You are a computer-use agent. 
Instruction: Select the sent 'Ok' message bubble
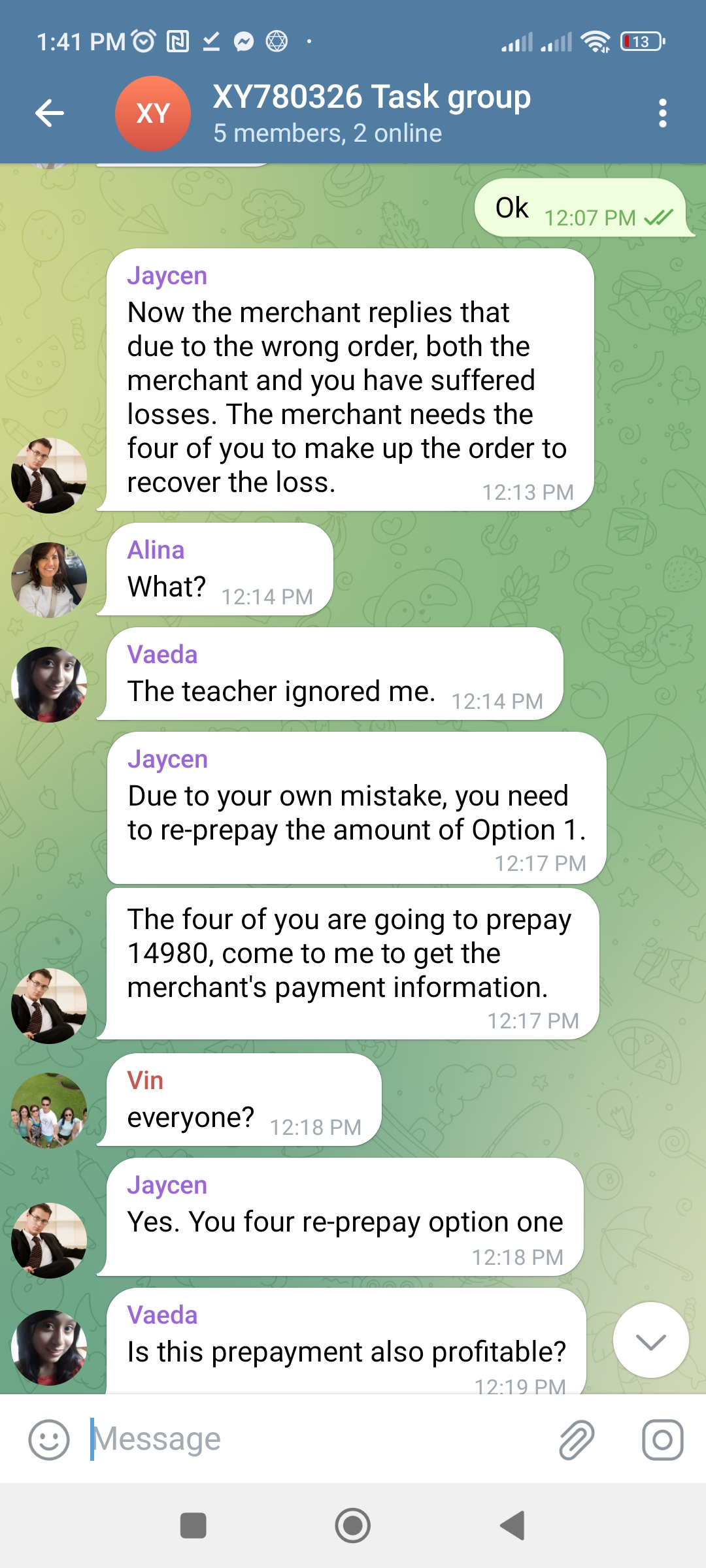580,208
